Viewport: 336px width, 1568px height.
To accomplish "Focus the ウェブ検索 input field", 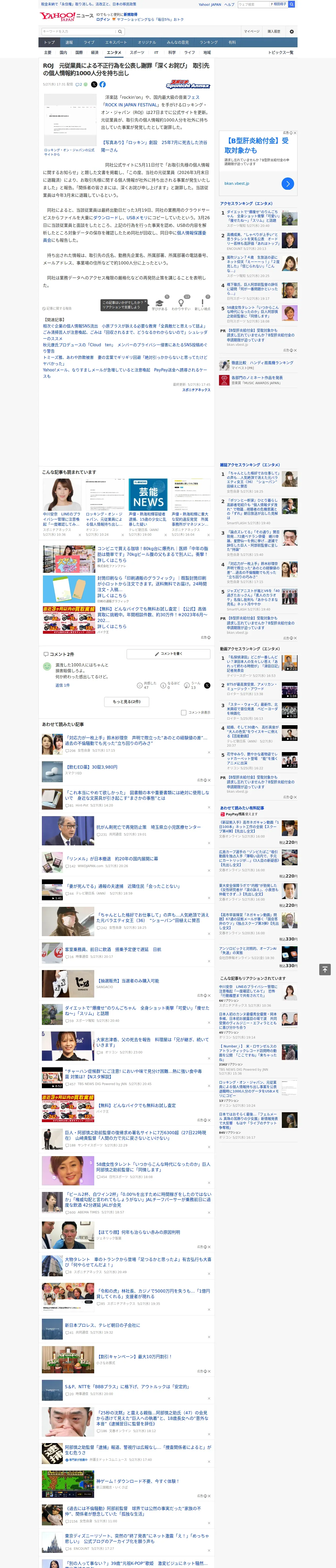I will [x=254, y=4].
